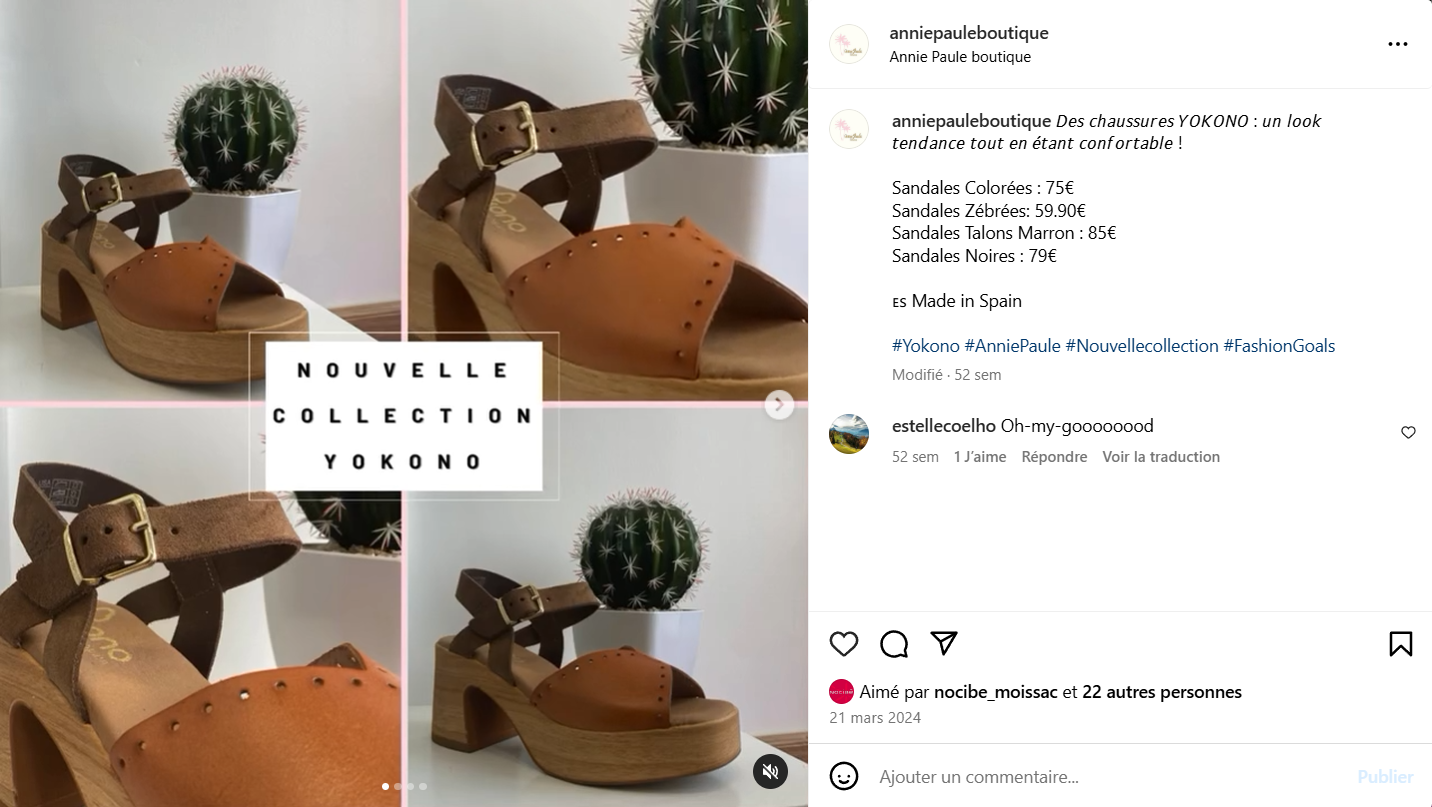Image resolution: width=1432 pixels, height=807 pixels.
Task: Like estellecoelho's comment with the small heart
Action: click(1408, 433)
